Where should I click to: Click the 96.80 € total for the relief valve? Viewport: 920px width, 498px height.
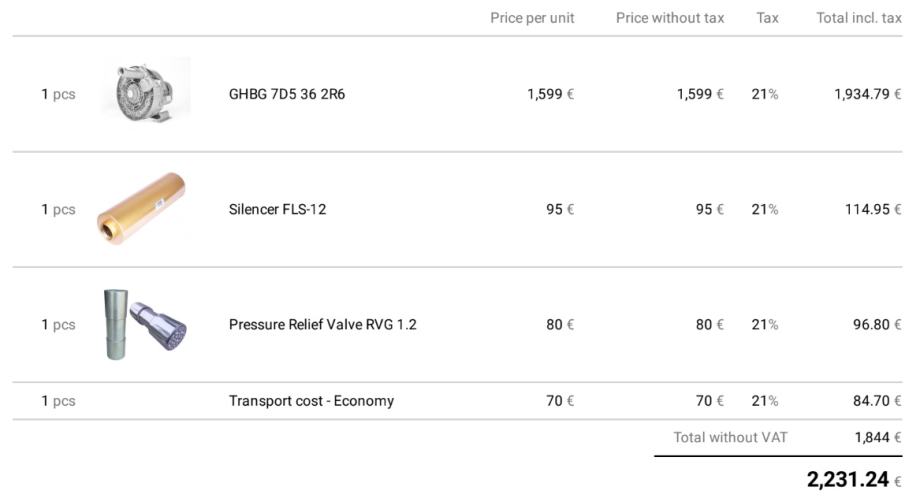pyautogui.click(x=876, y=324)
